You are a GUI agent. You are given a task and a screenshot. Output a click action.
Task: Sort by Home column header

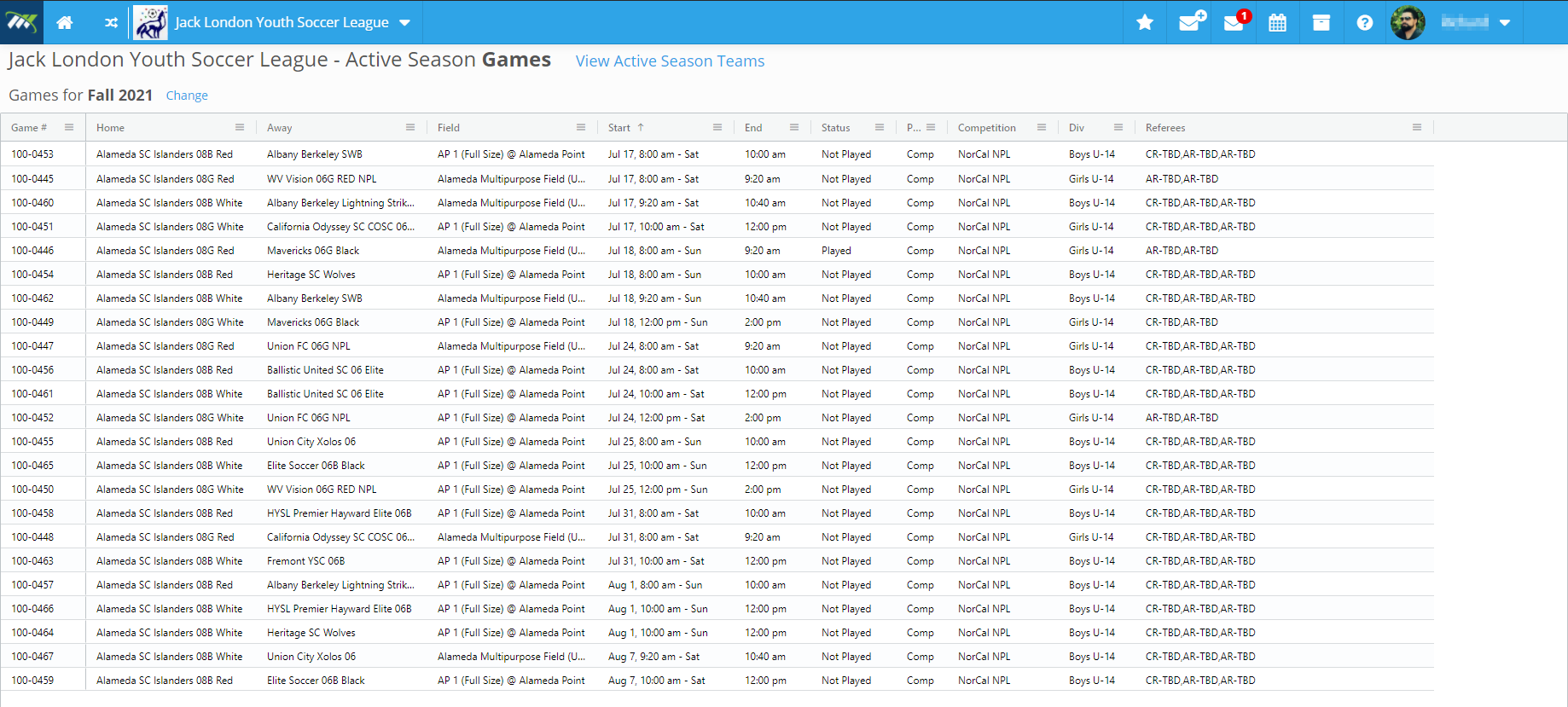(110, 128)
